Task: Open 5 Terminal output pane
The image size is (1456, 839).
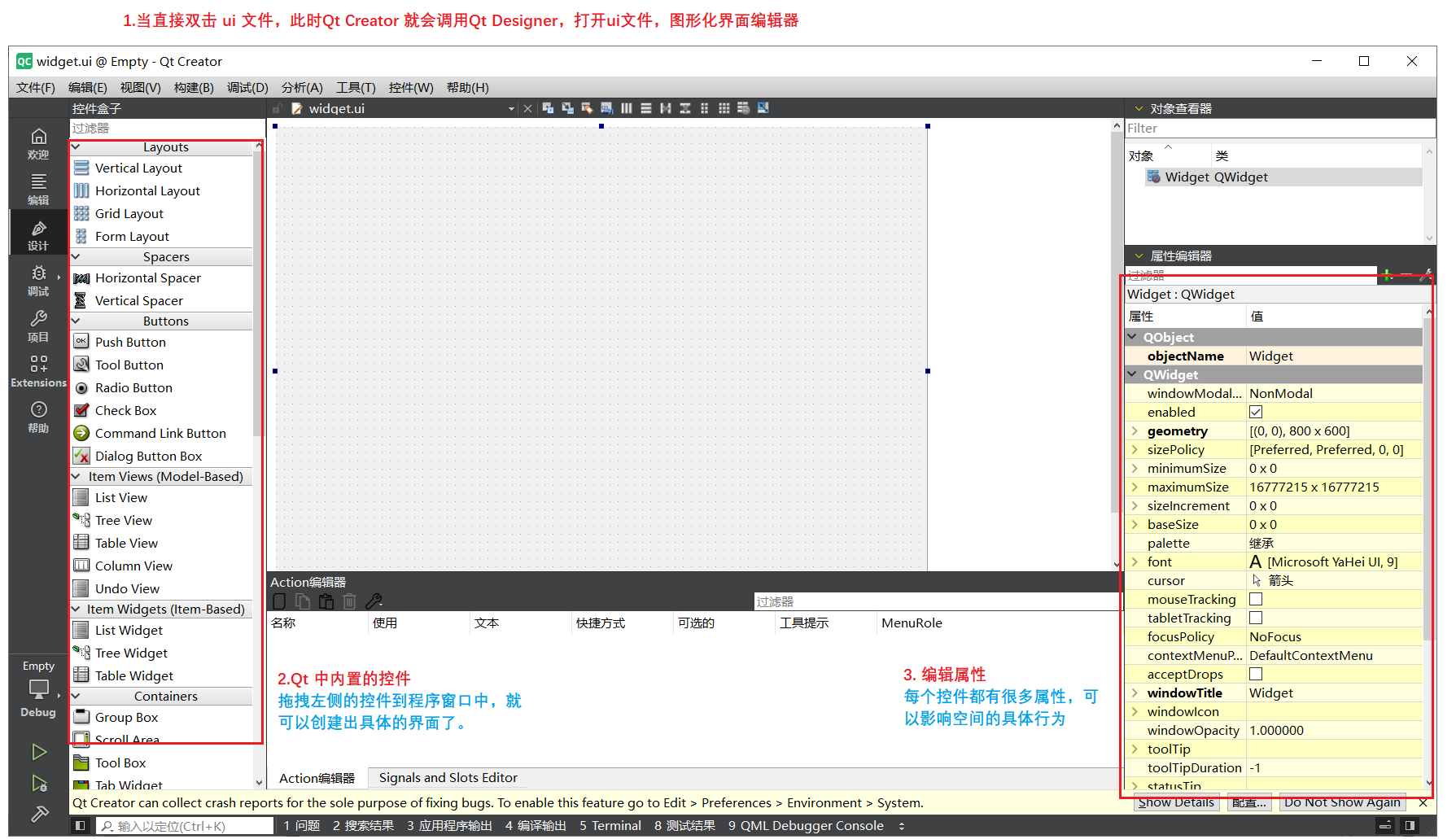Action: [610, 826]
